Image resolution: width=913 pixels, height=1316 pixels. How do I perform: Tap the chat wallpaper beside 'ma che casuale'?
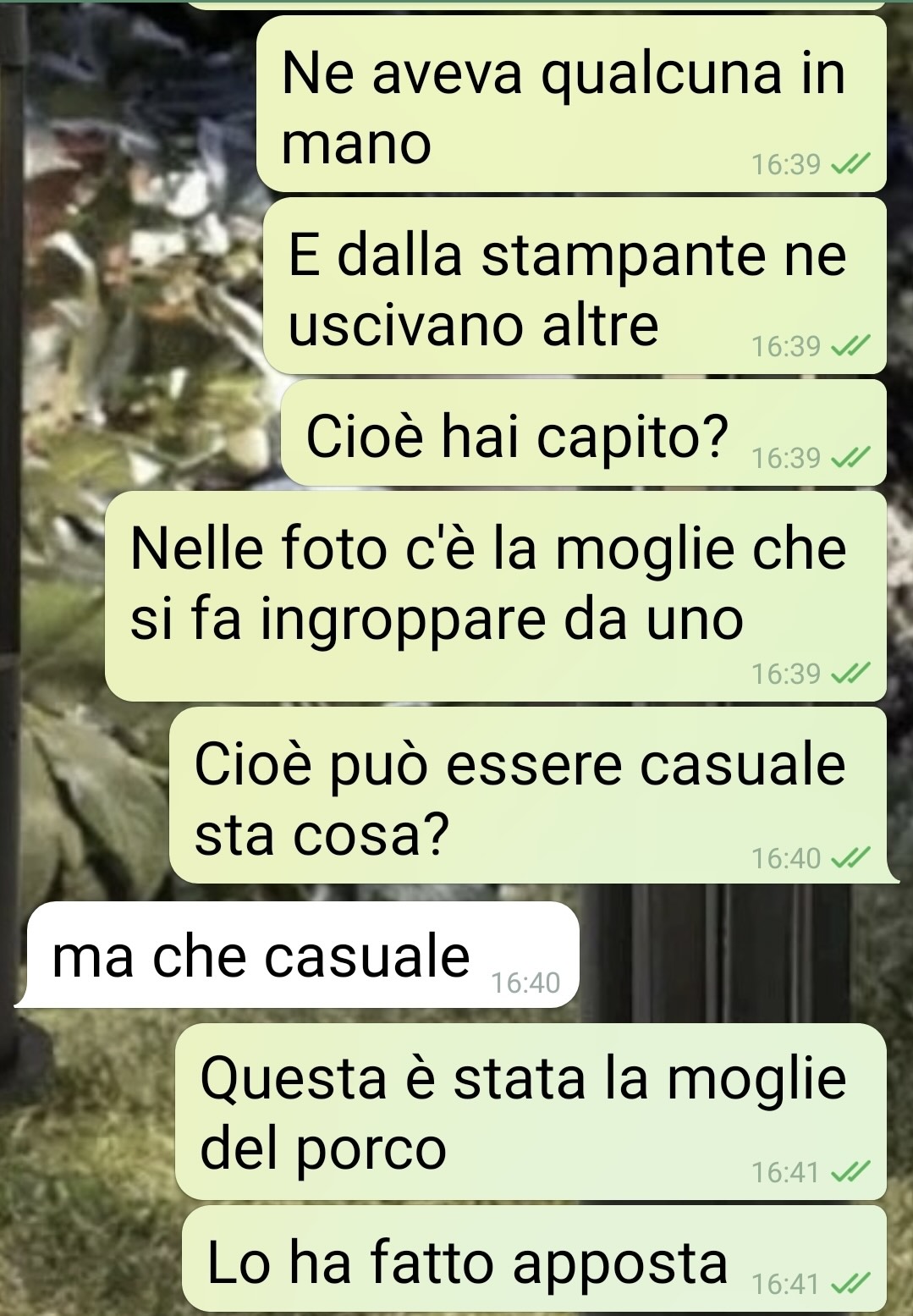pos(745,955)
